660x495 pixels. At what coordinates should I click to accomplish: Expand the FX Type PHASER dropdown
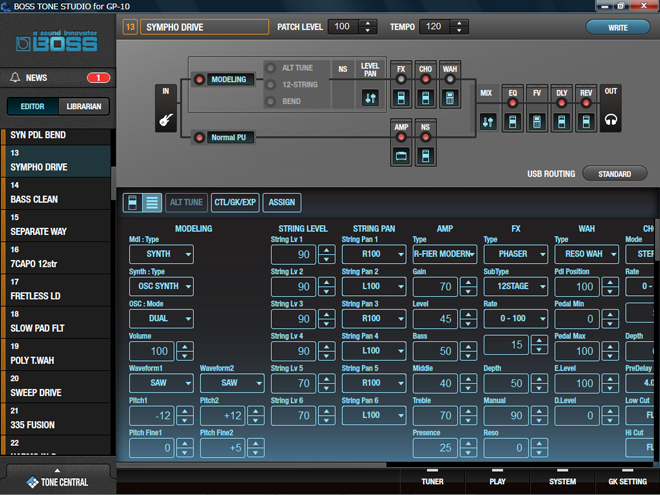click(515, 254)
